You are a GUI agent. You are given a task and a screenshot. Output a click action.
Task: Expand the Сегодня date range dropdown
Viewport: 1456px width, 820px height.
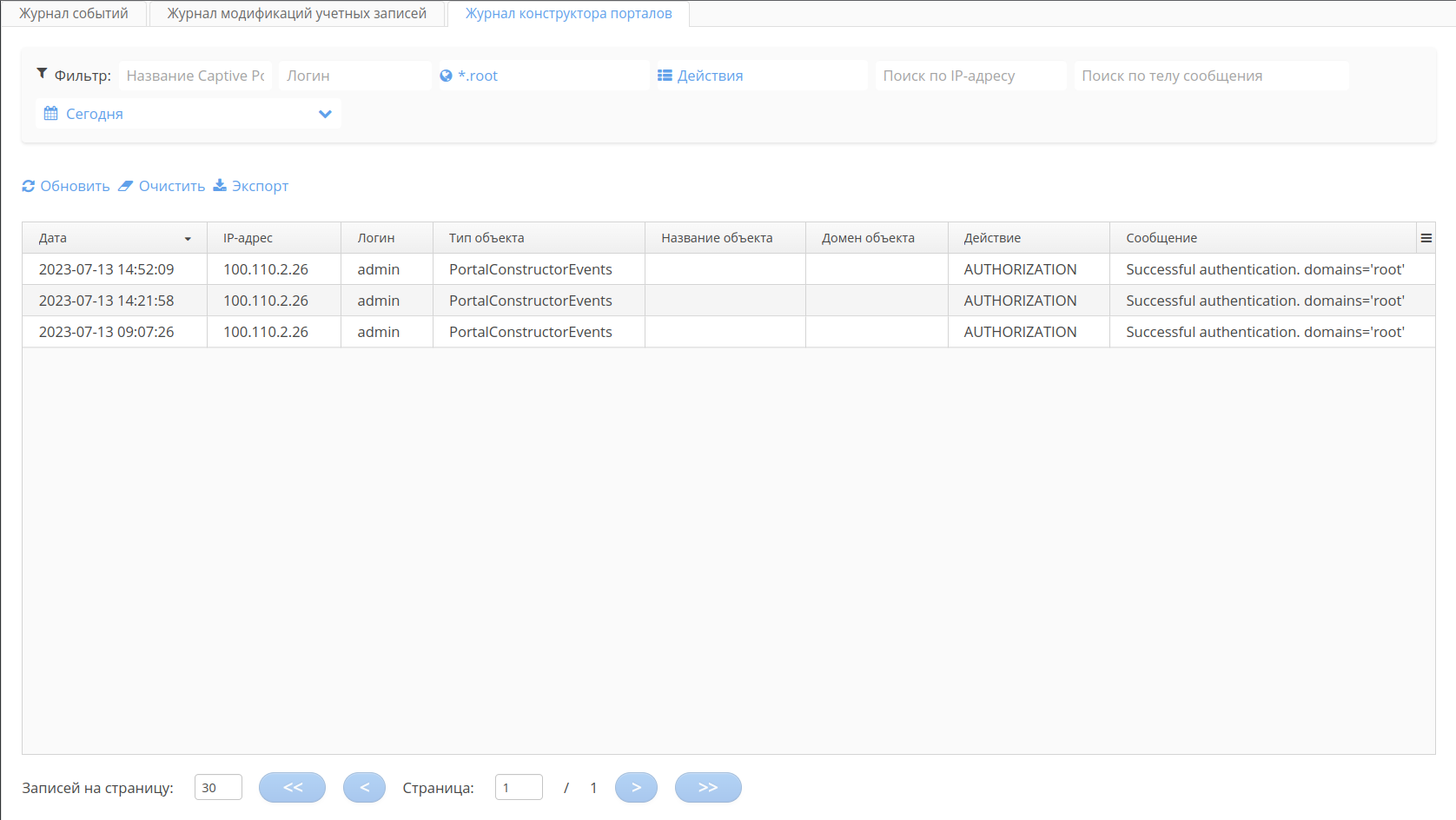325,114
